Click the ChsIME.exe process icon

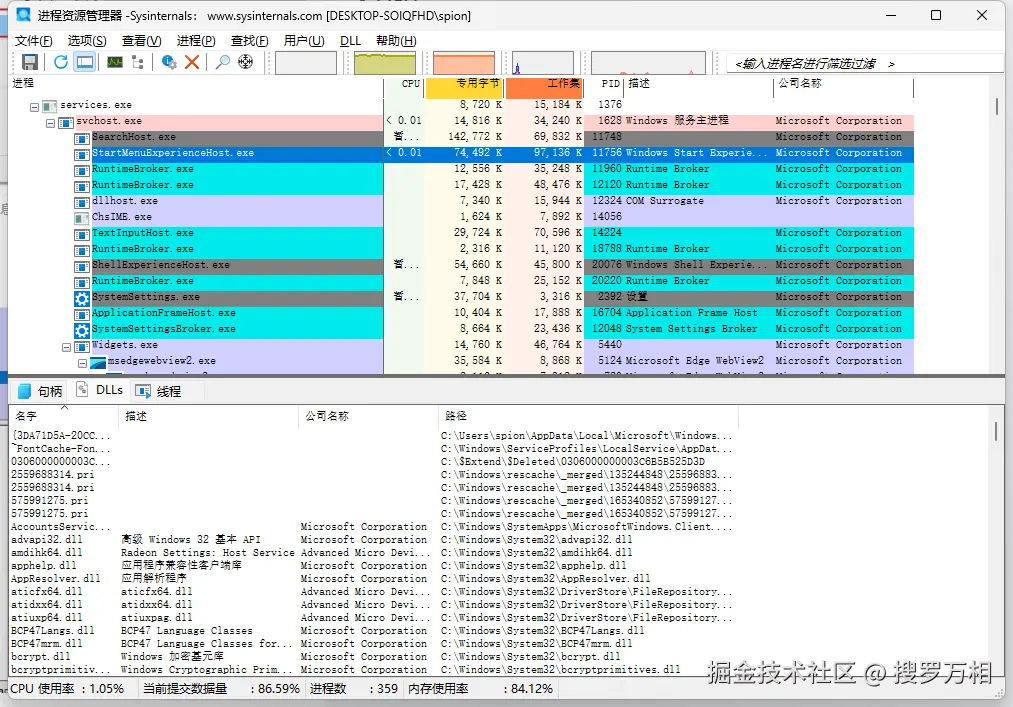click(x=81, y=218)
